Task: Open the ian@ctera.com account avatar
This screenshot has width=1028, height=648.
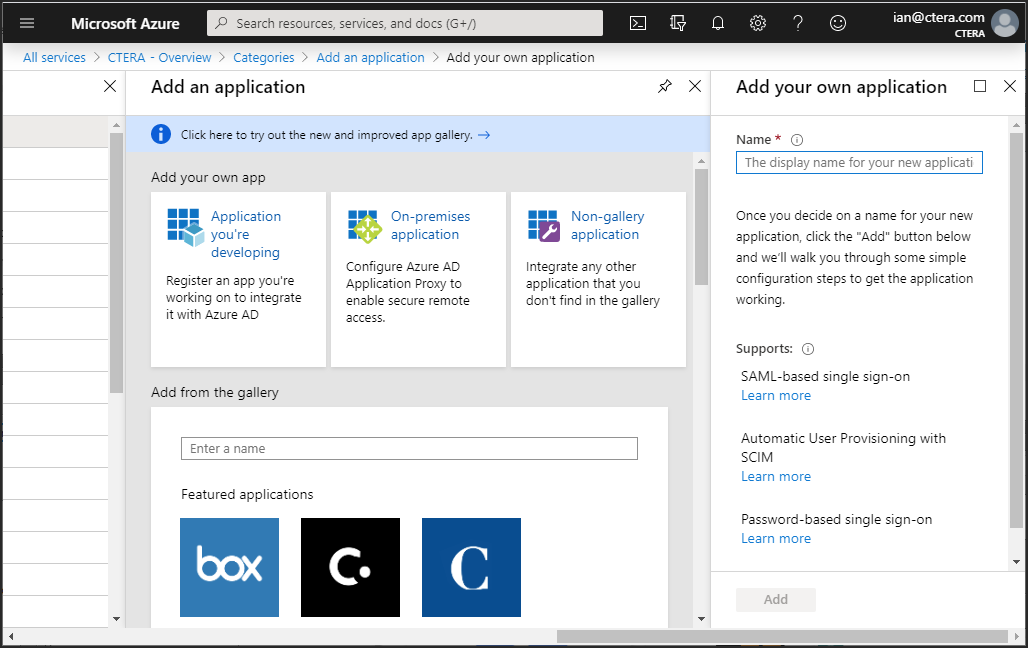Action: 1004,24
